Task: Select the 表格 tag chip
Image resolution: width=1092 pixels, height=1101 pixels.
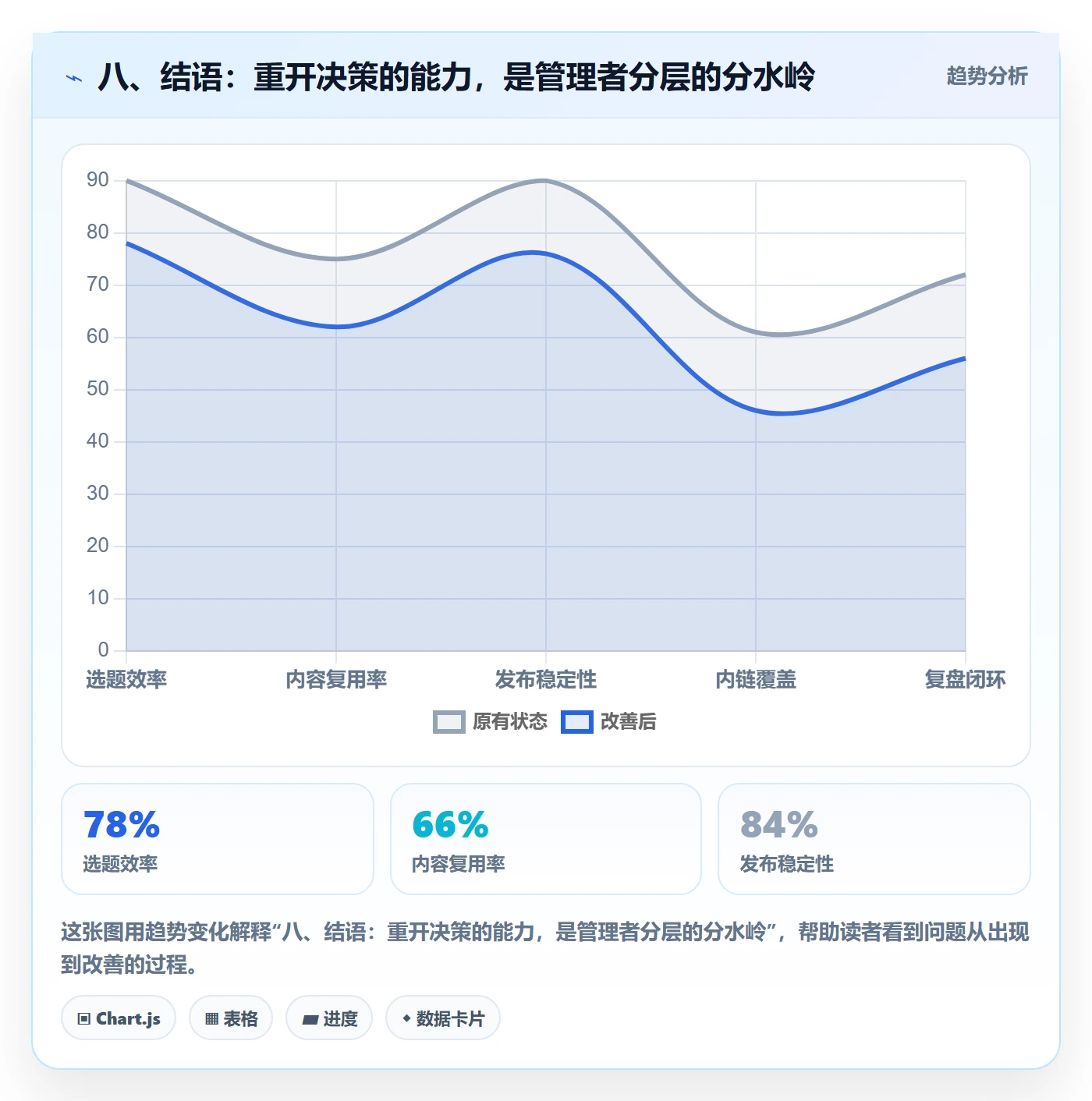Action: coord(231,1018)
